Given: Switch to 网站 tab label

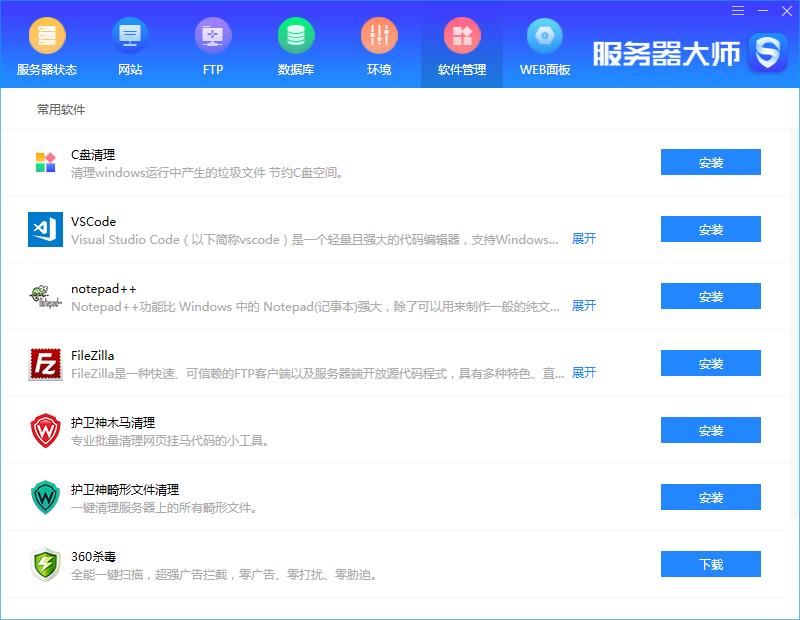Looking at the screenshot, I should pos(130,69).
